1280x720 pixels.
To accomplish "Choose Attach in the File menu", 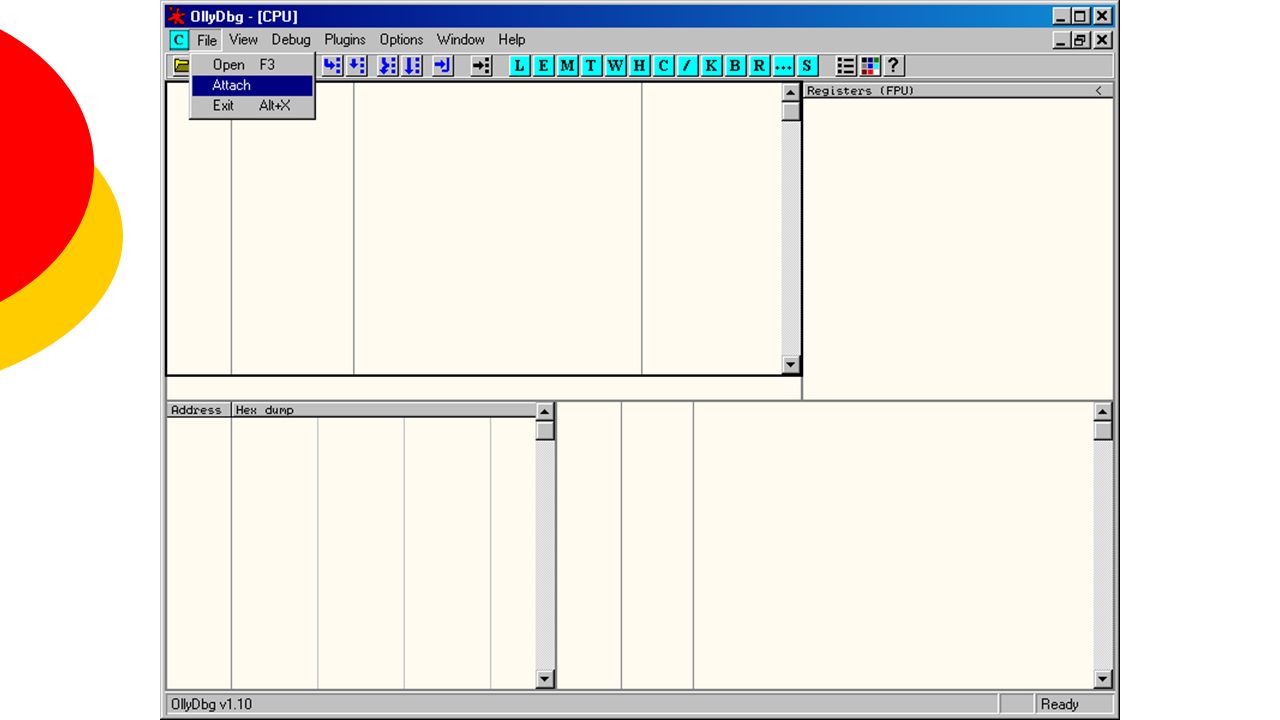I will (252, 85).
